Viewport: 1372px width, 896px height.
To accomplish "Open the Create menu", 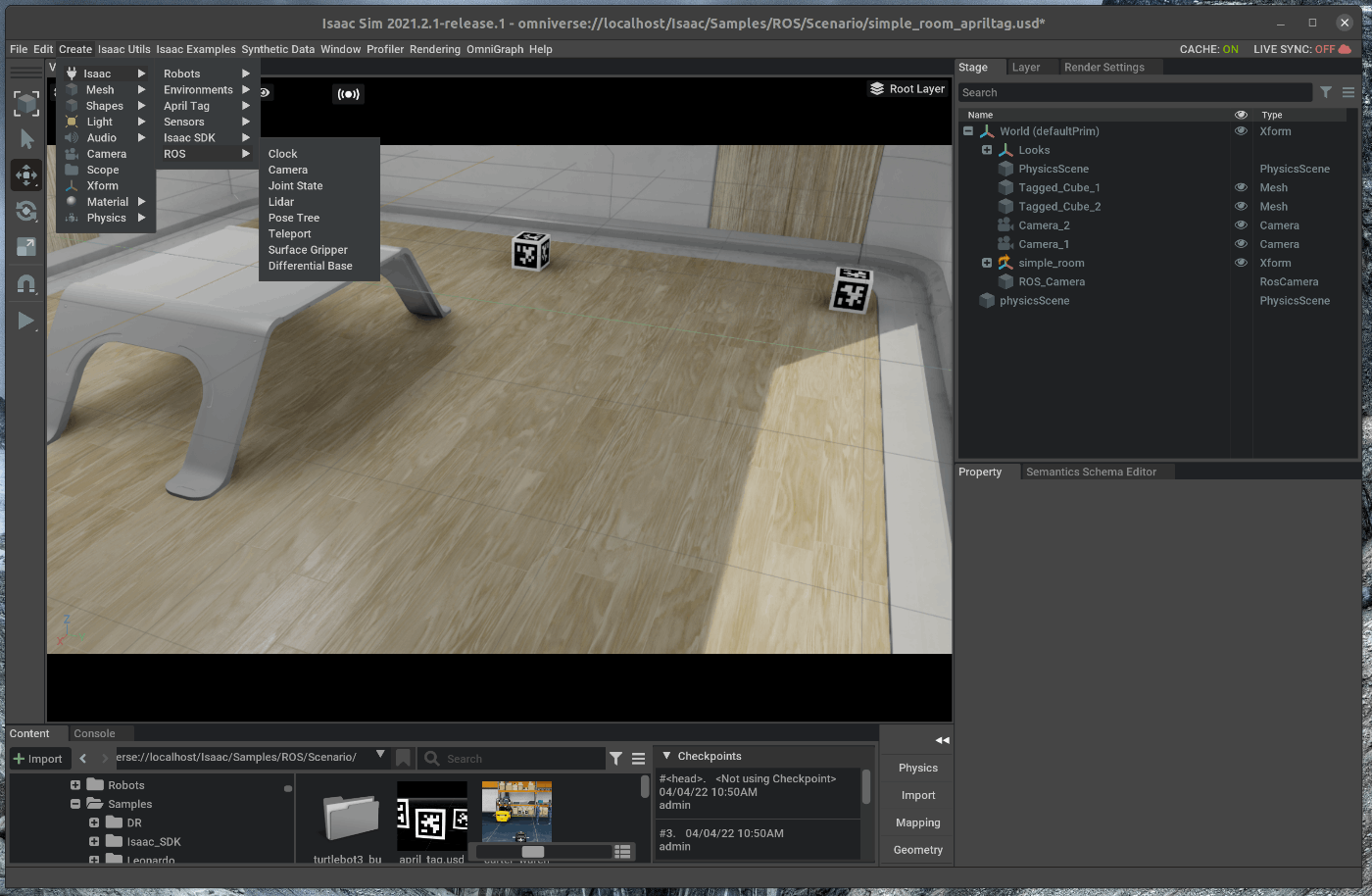I will (75, 49).
